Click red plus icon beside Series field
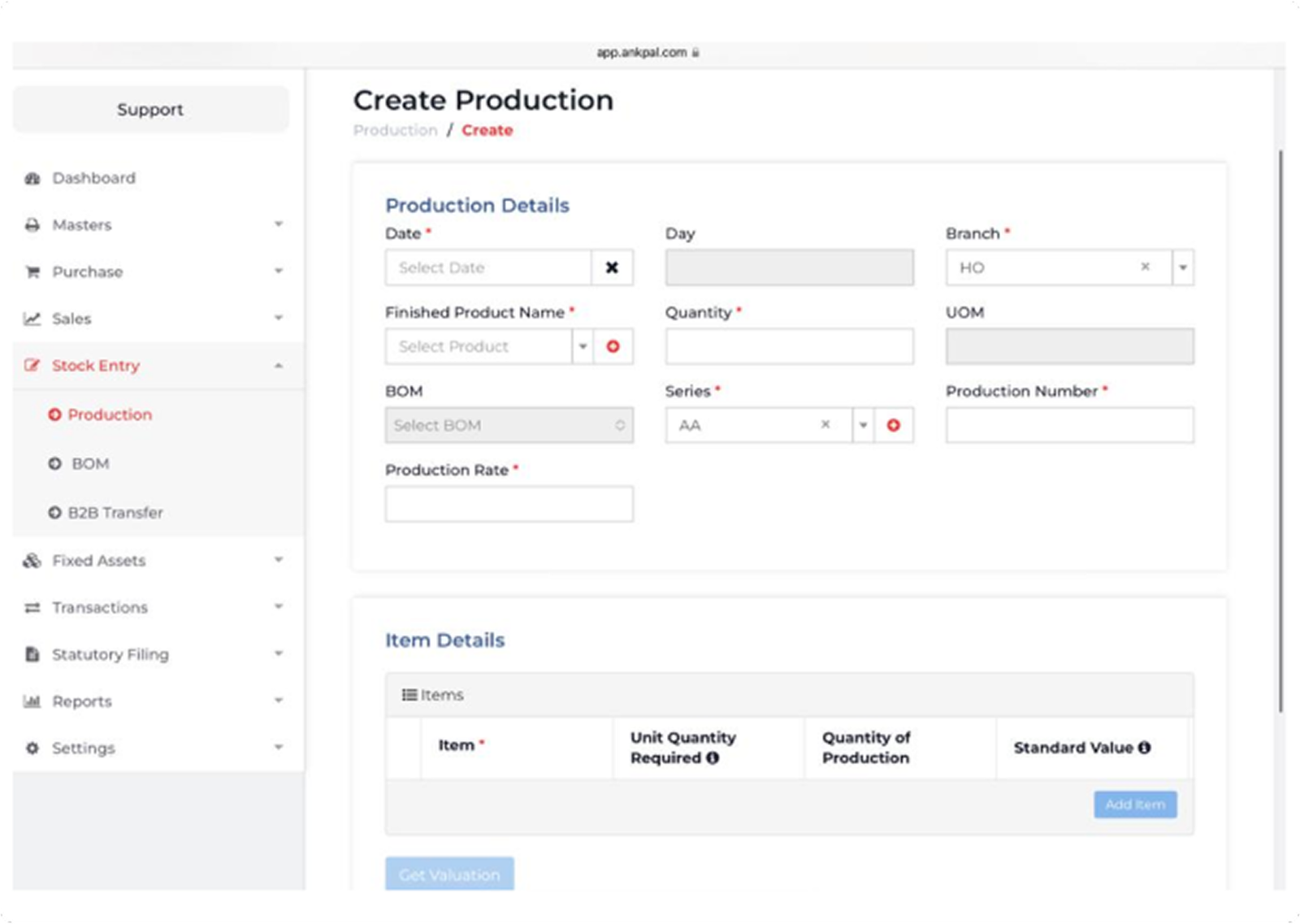 point(893,425)
